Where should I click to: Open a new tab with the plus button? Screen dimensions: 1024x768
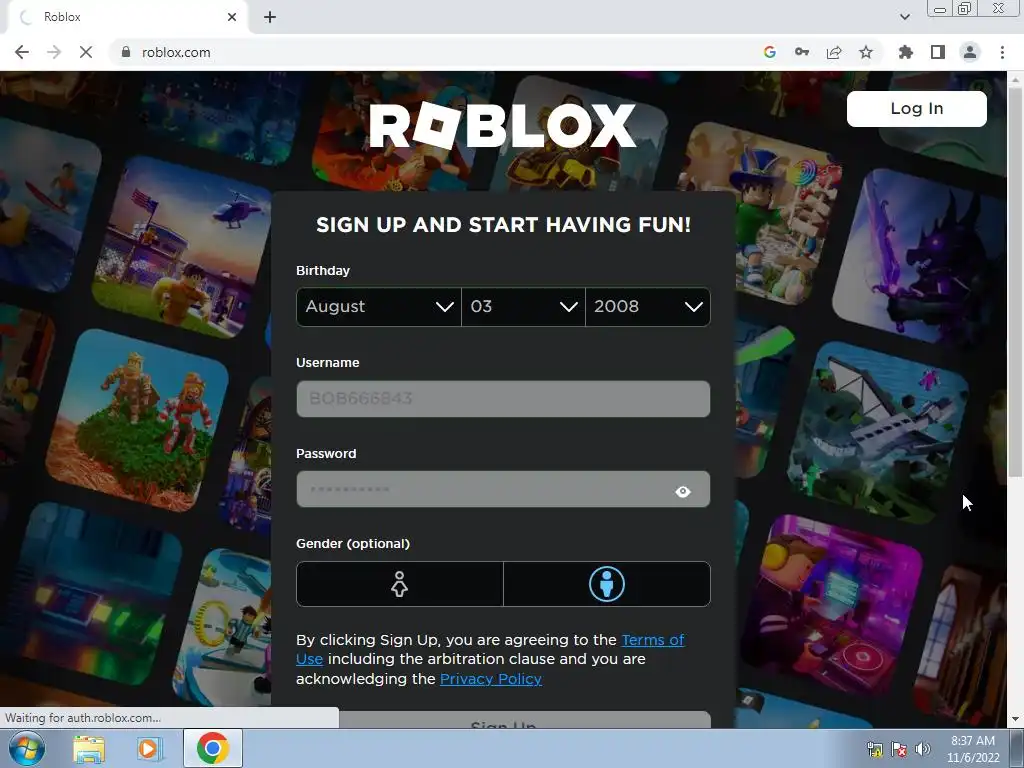(270, 17)
